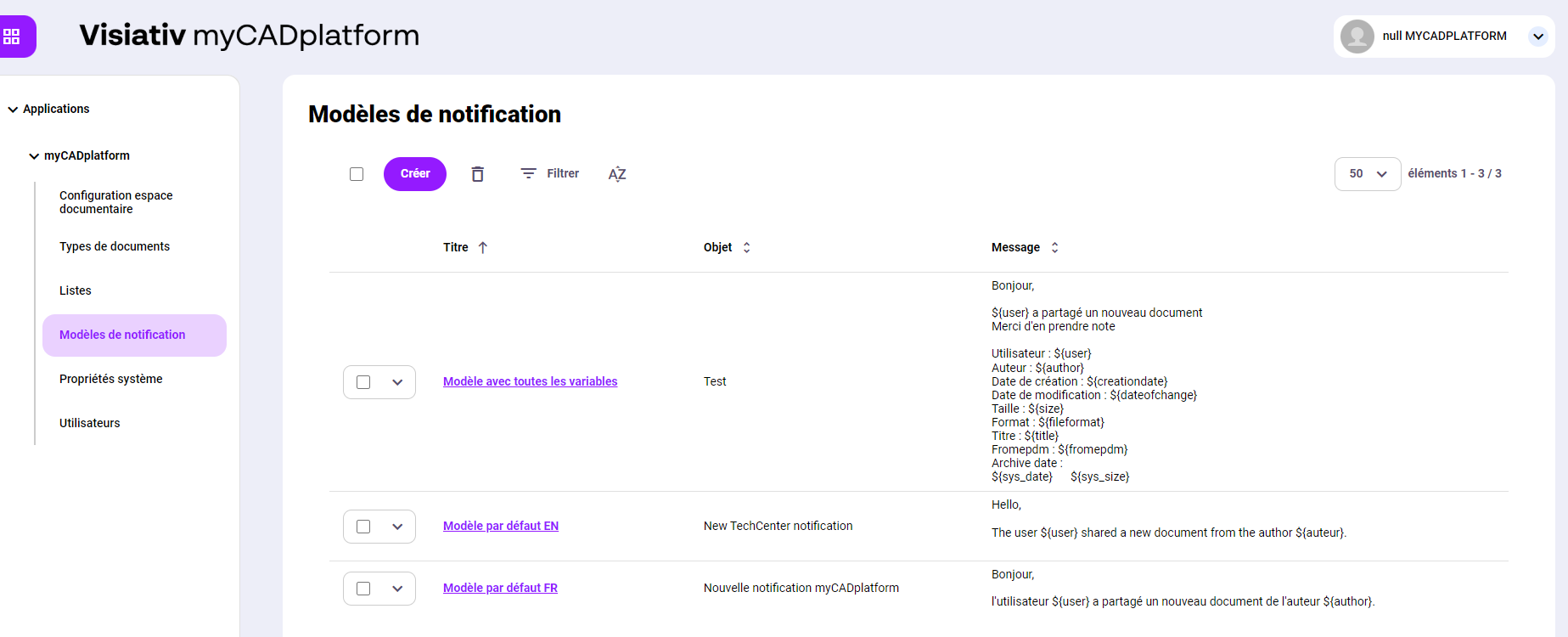Click the trash delete icon

[478, 174]
